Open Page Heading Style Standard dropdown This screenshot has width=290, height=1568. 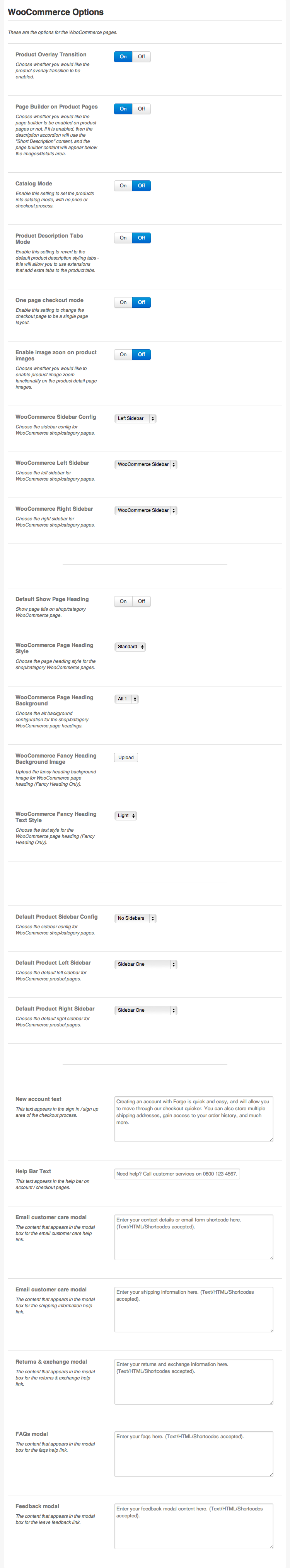point(130,647)
